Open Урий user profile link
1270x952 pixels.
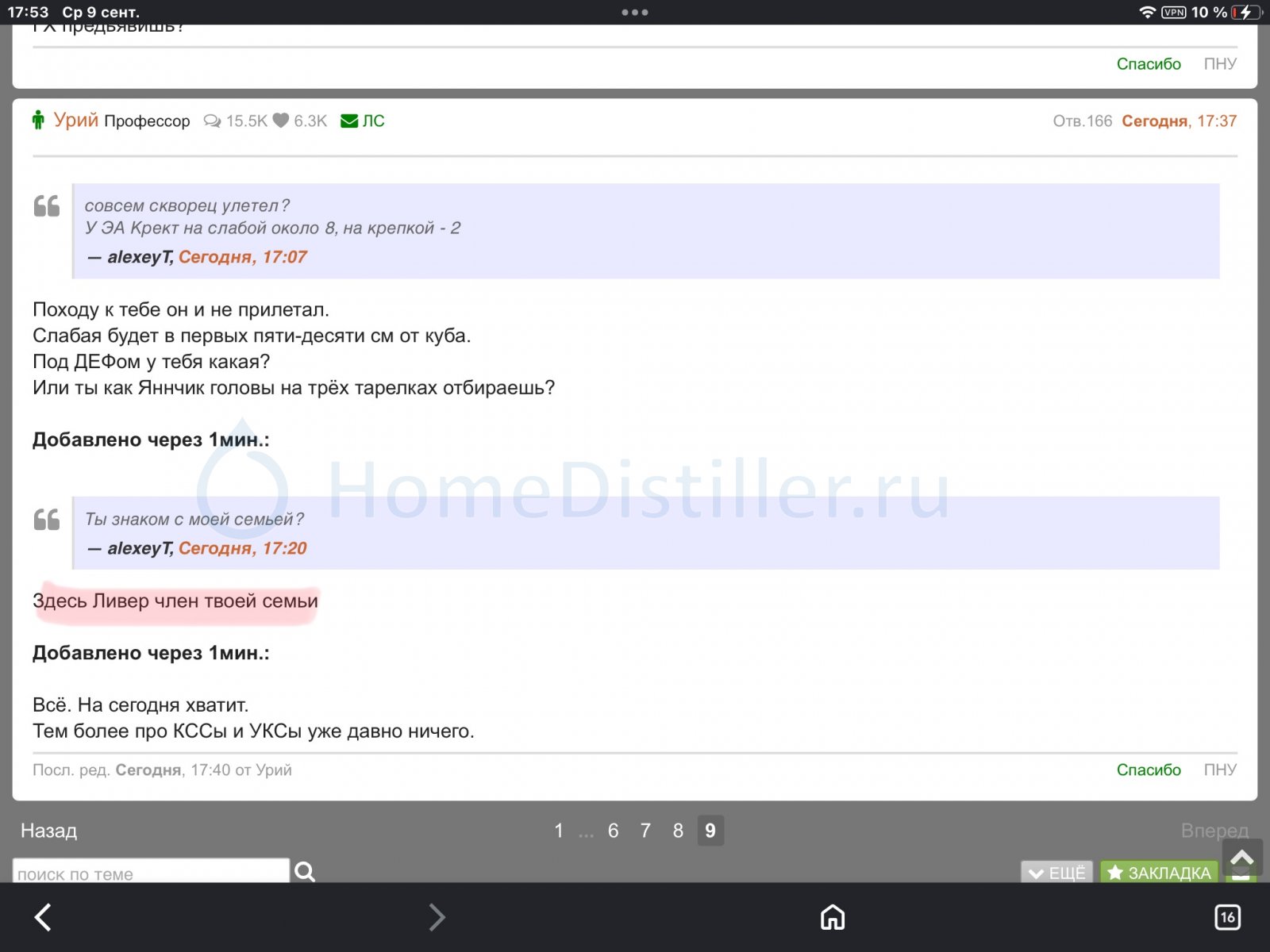point(76,120)
